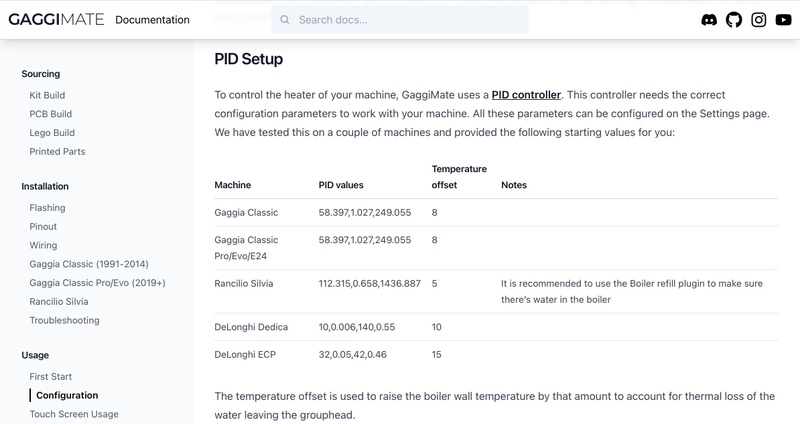This screenshot has height=424, width=800.
Task: Click the search magnifier icon
Action: [285, 19]
